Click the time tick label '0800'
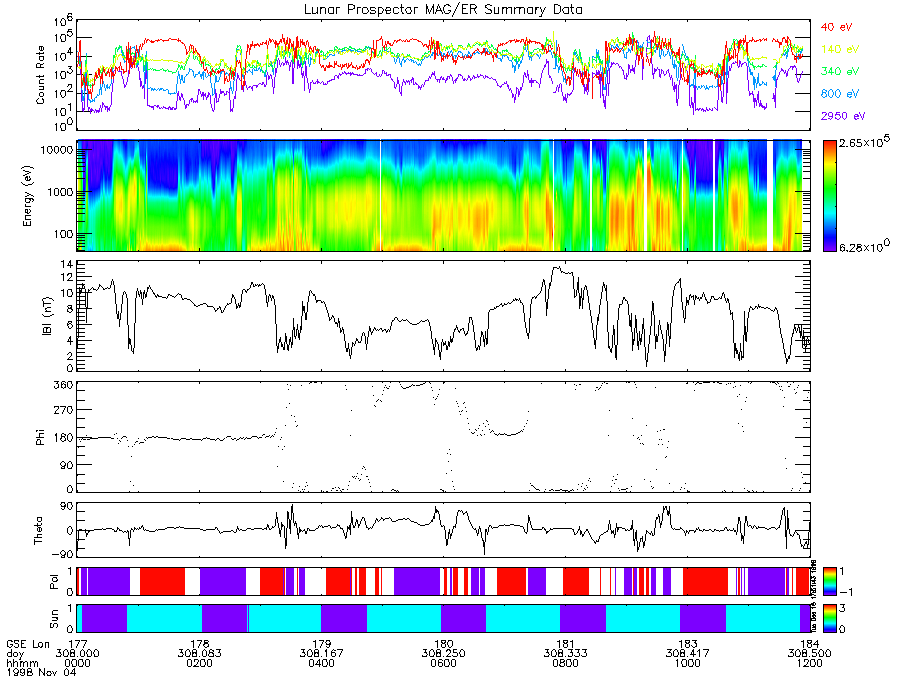The width and height of the screenshot is (900, 700). click(565, 663)
